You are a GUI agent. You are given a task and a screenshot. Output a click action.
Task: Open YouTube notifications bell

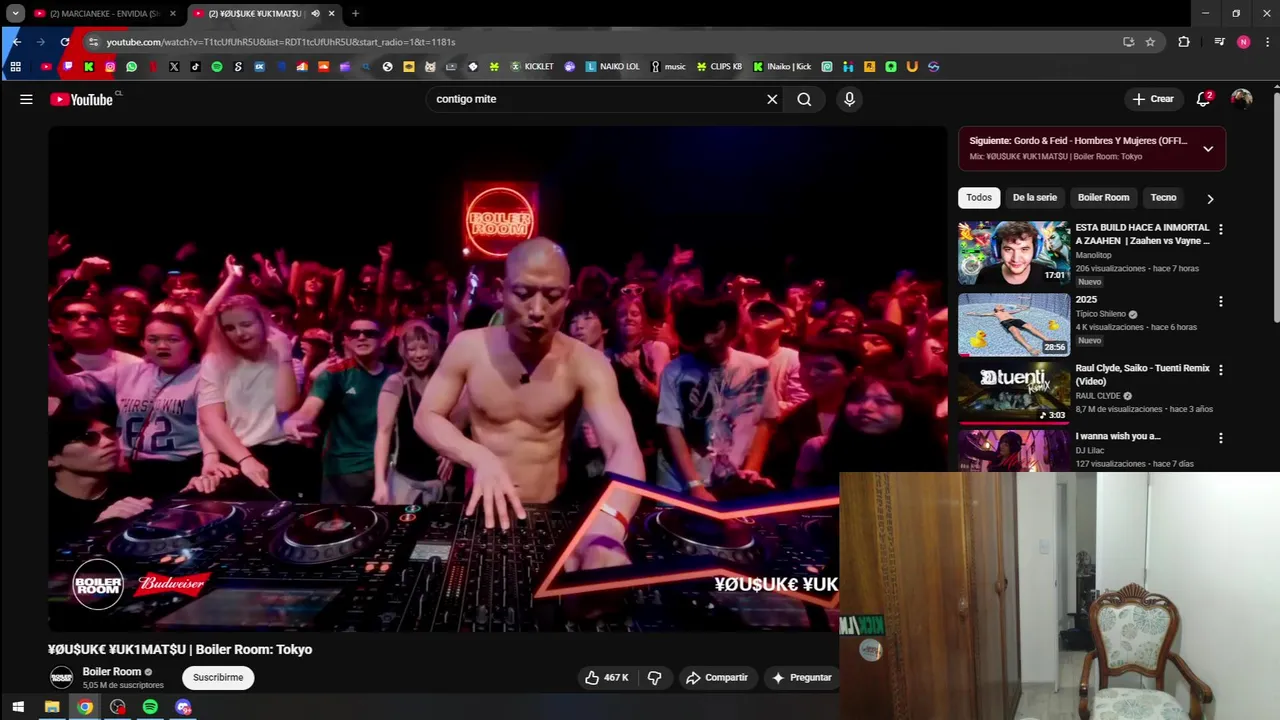click(1204, 99)
